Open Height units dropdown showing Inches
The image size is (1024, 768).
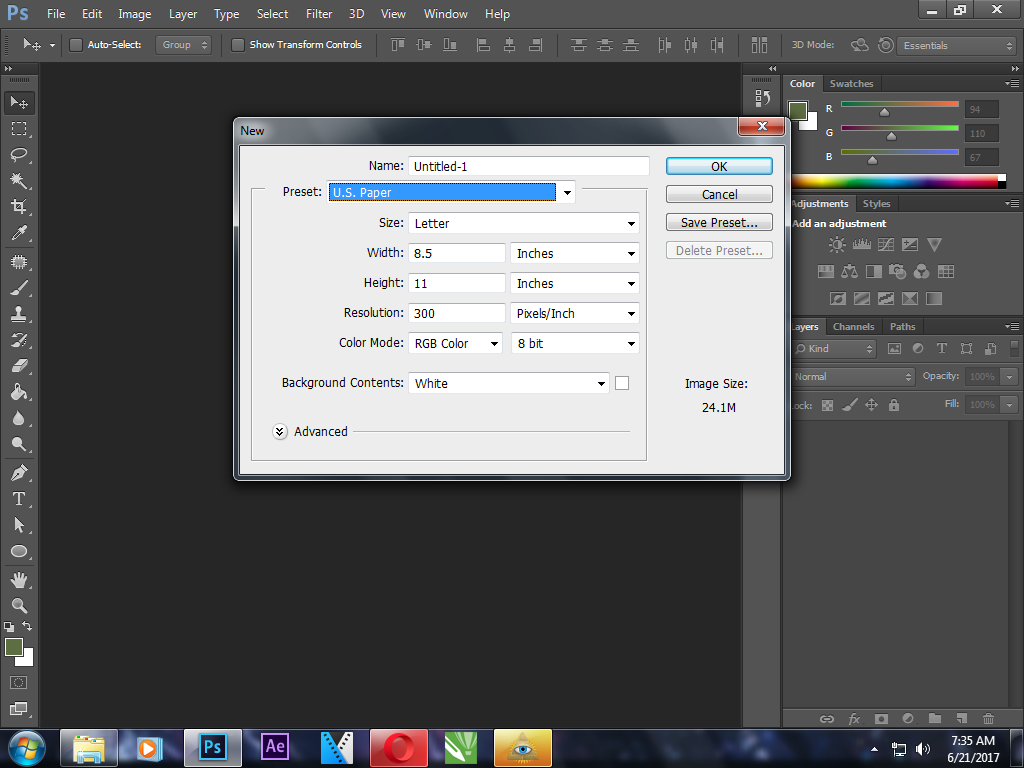click(x=574, y=283)
